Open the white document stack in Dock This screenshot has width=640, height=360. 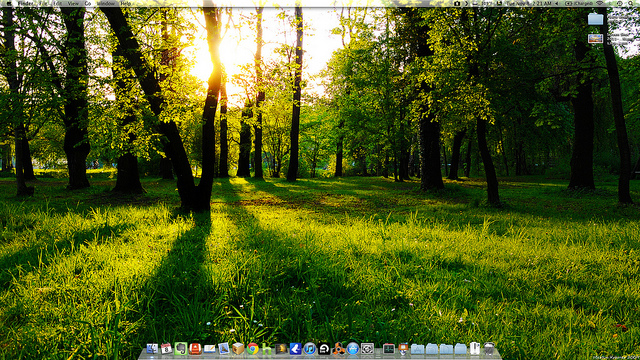(475, 349)
